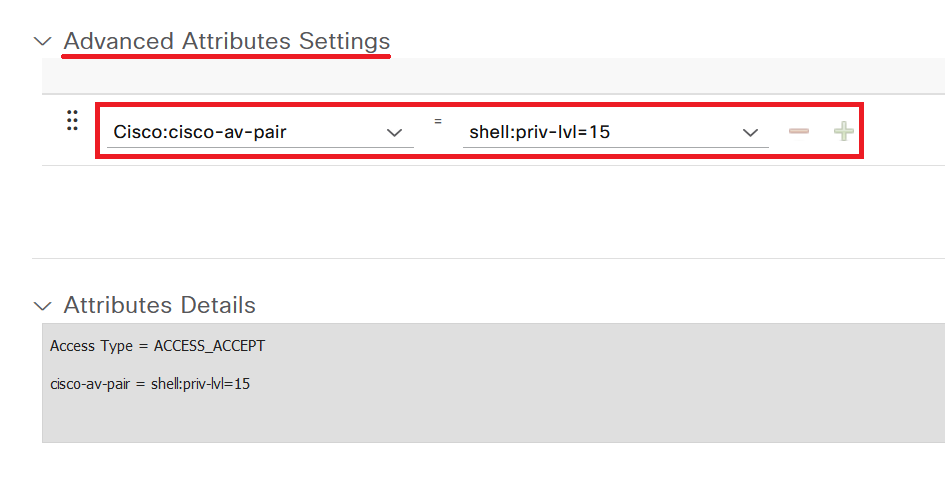The height and width of the screenshot is (477, 945).
Task: Click the Attributes Details heading text
Action: click(160, 305)
